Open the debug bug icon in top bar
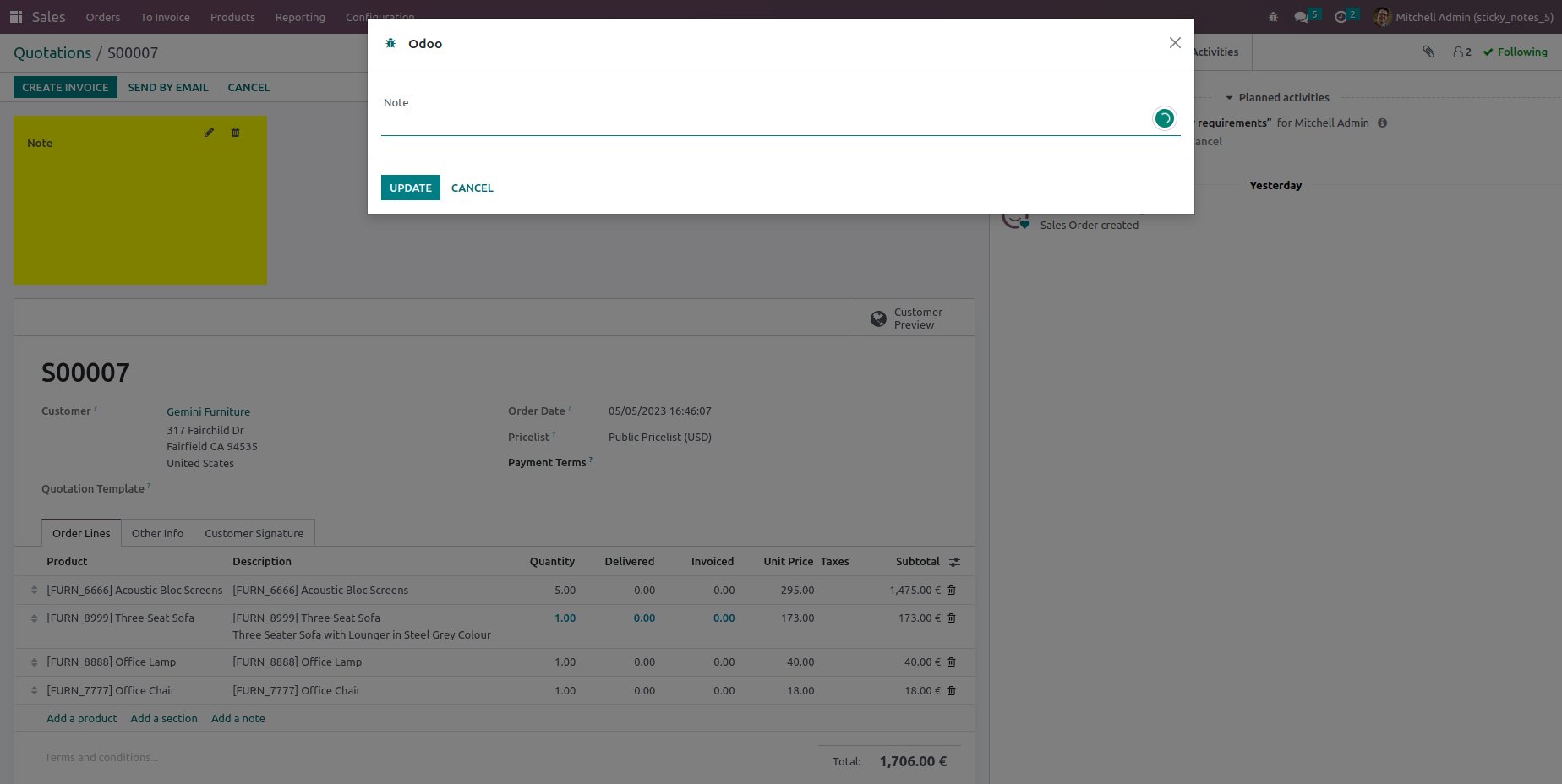 [x=1273, y=17]
